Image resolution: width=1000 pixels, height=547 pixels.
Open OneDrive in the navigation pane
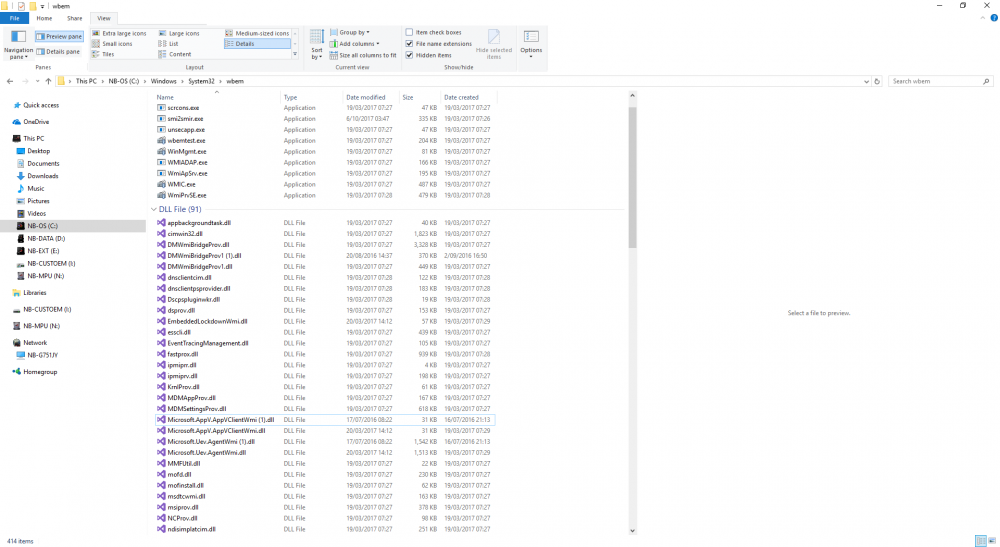pos(36,122)
